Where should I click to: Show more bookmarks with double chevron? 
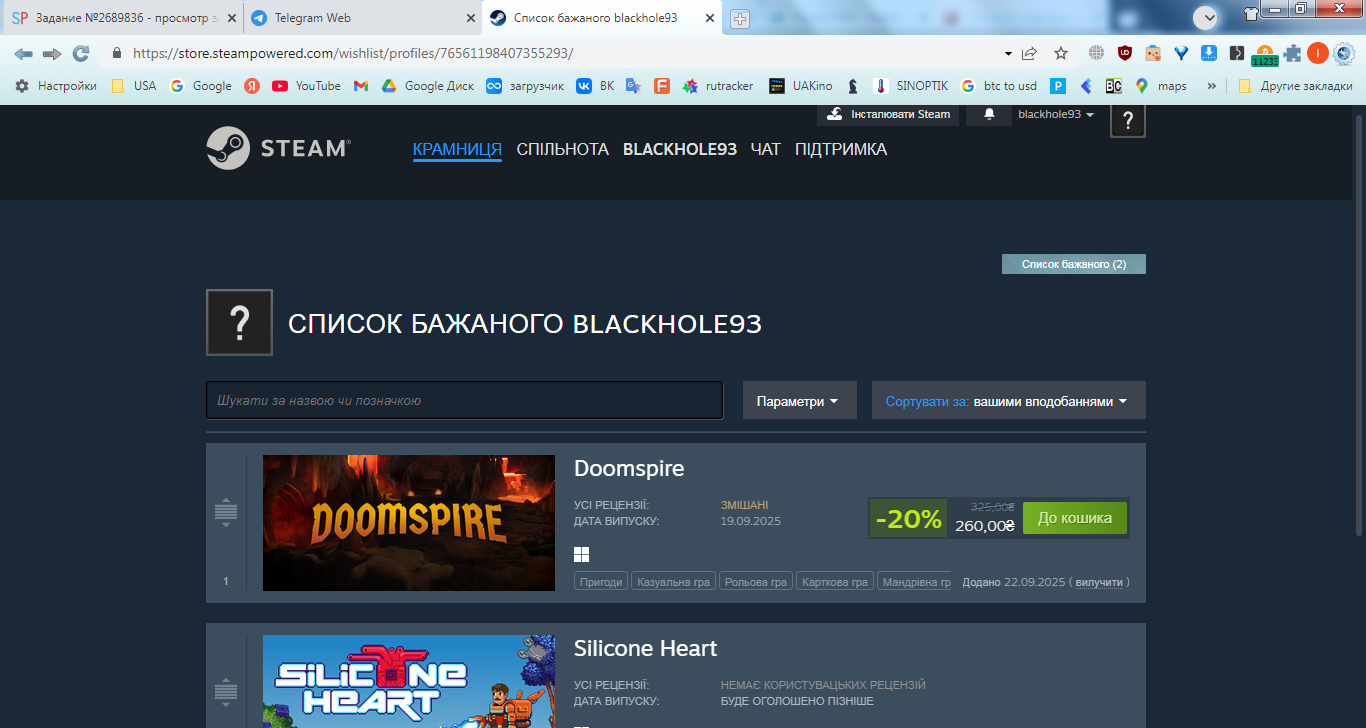click(1212, 86)
